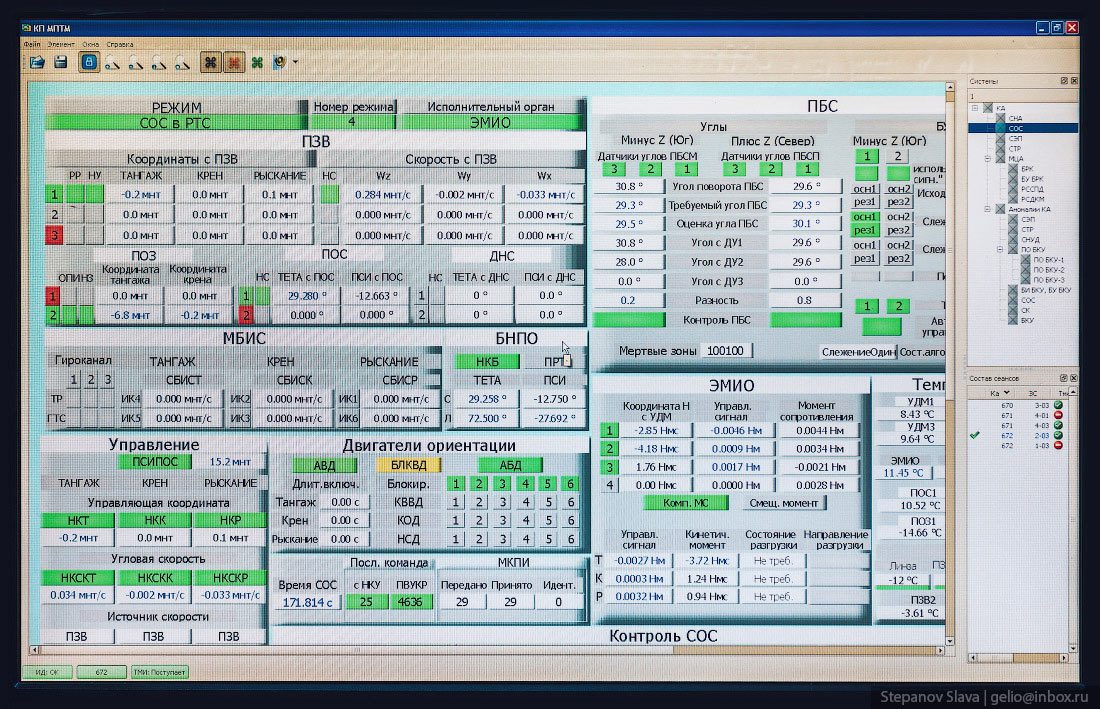1100x709 pixels.
Task: Click the green clover toolbar icon
Action: pyautogui.click(x=257, y=62)
